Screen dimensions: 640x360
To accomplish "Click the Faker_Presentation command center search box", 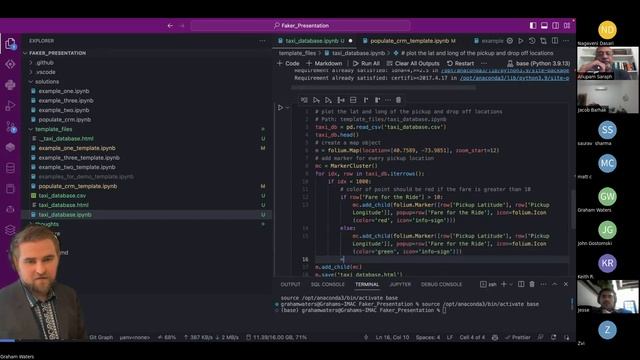I will [300, 26].
